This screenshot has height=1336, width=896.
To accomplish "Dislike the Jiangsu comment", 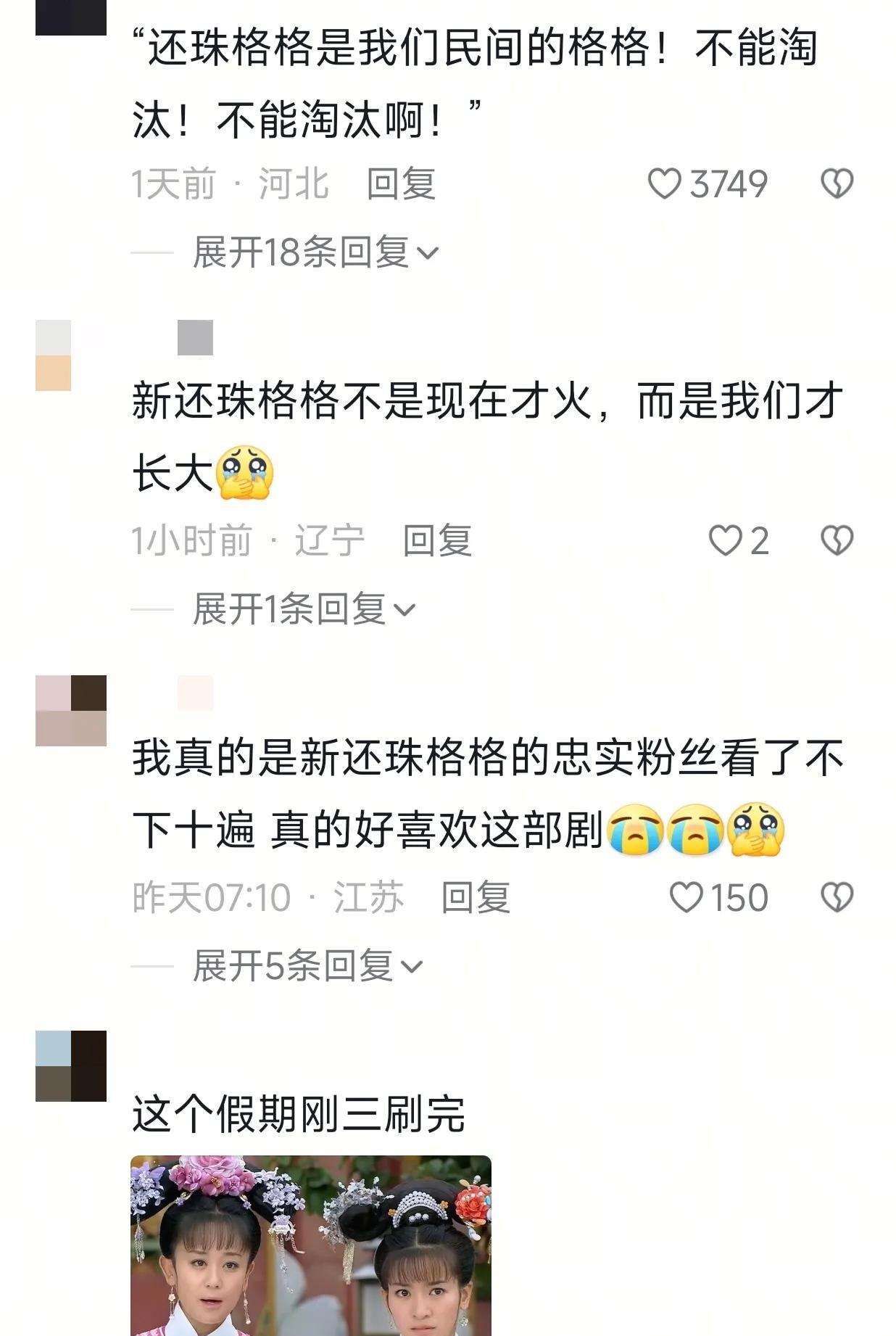I will (x=837, y=898).
